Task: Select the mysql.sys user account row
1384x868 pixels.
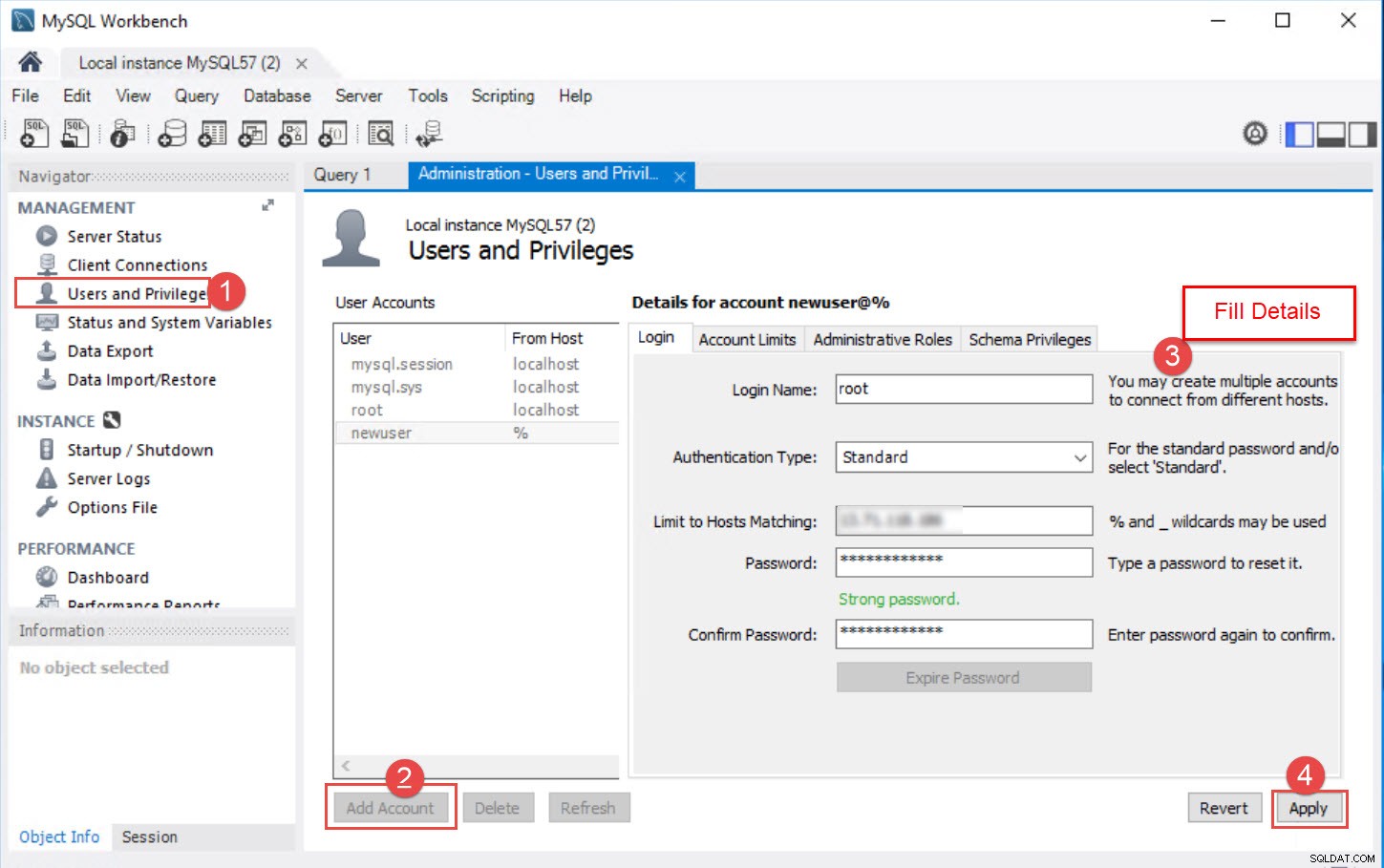Action: (477, 387)
